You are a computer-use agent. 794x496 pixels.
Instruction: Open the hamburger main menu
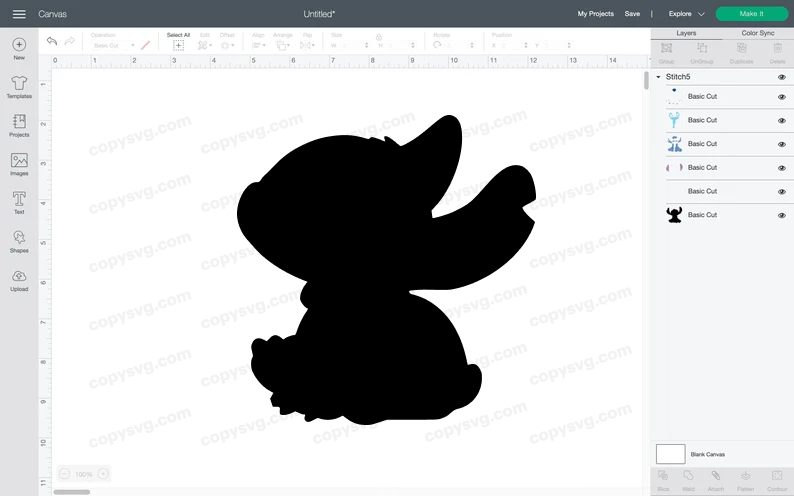click(x=19, y=14)
